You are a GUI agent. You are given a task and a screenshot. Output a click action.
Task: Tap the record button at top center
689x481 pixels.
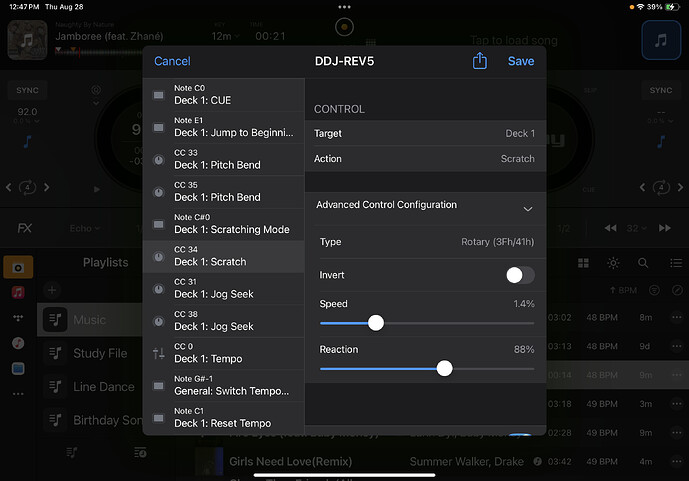point(344,27)
